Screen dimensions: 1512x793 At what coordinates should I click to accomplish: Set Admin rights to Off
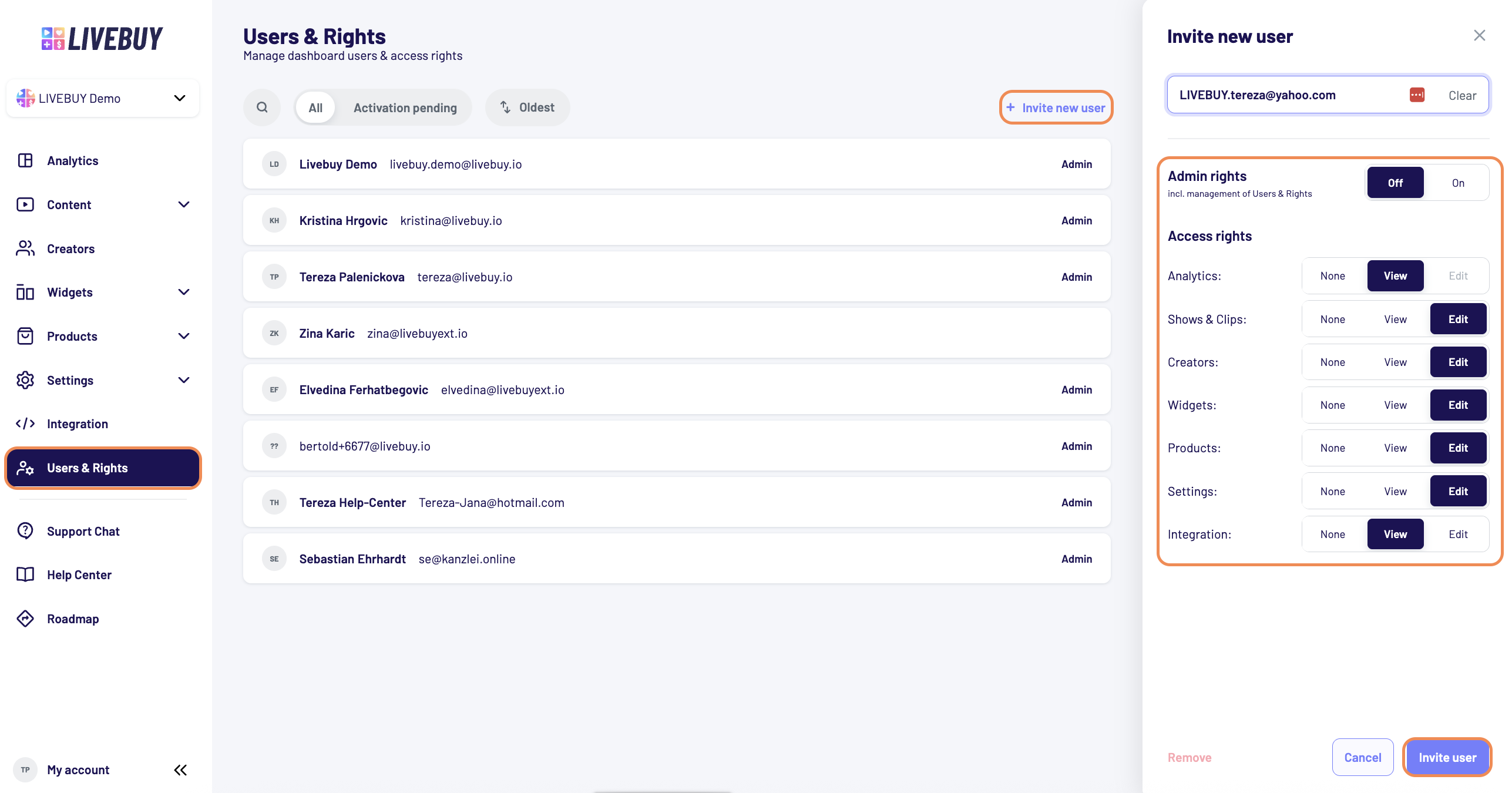tap(1396, 183)
